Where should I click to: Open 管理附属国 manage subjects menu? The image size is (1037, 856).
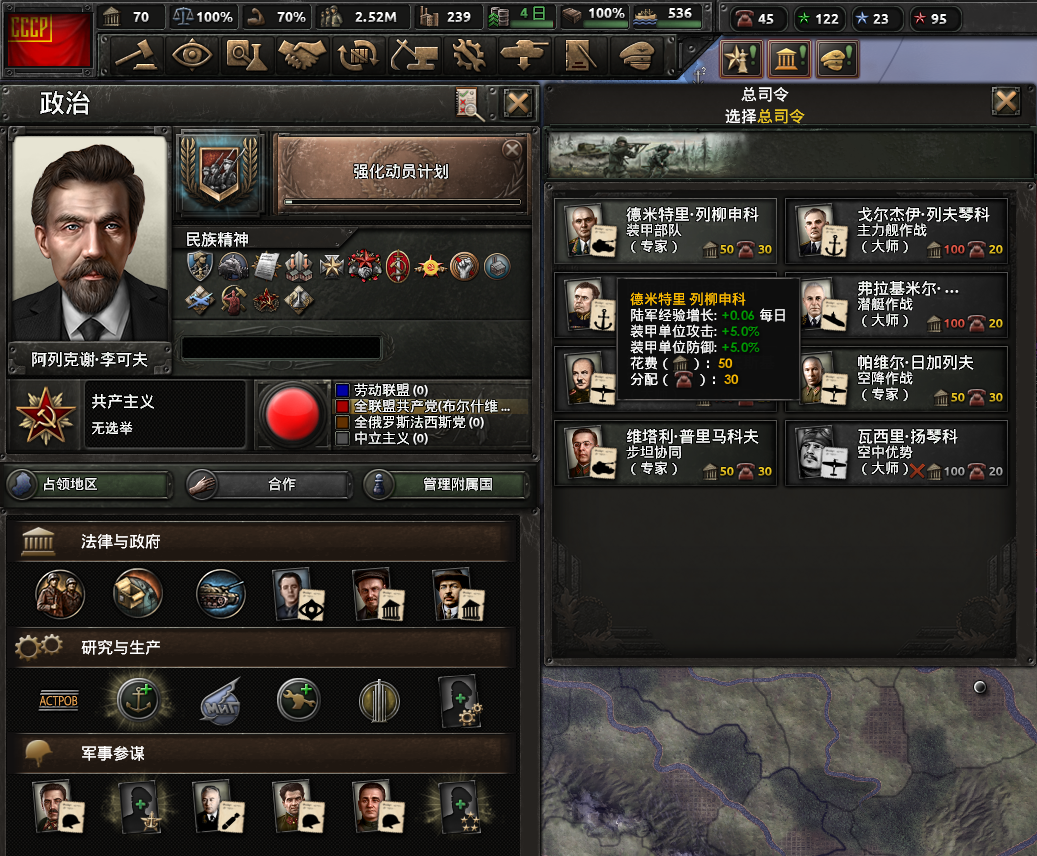coord(446,484)
